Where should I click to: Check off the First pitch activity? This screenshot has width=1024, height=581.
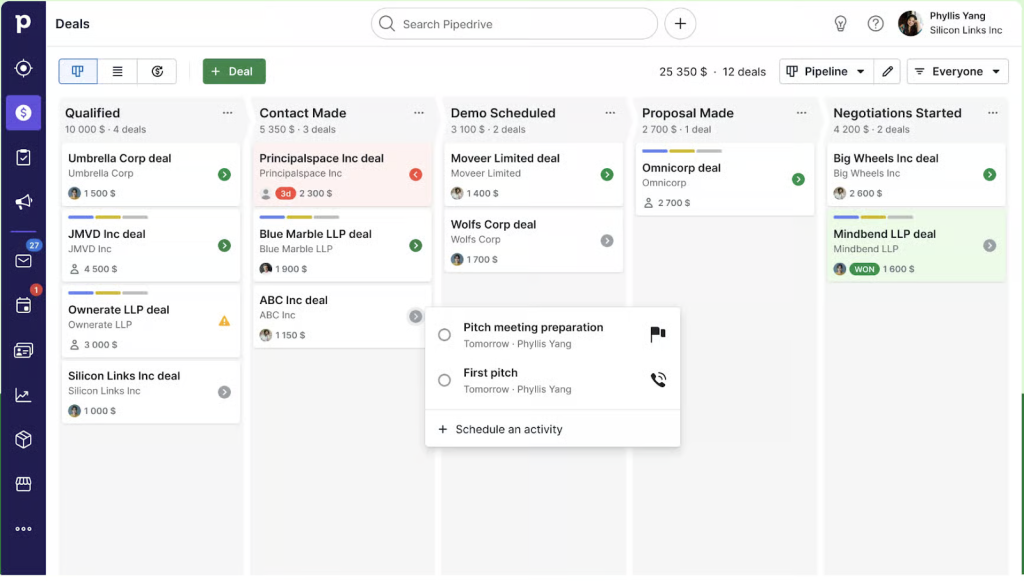click(x=444, y=380)
